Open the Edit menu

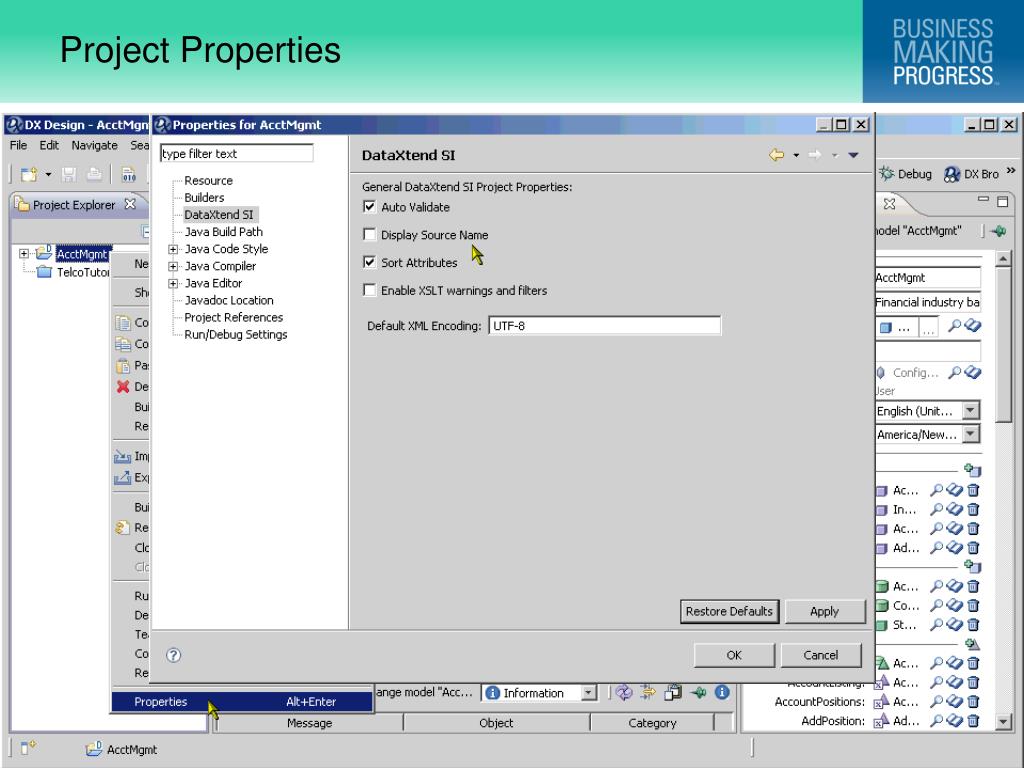[x=49, y=145]
